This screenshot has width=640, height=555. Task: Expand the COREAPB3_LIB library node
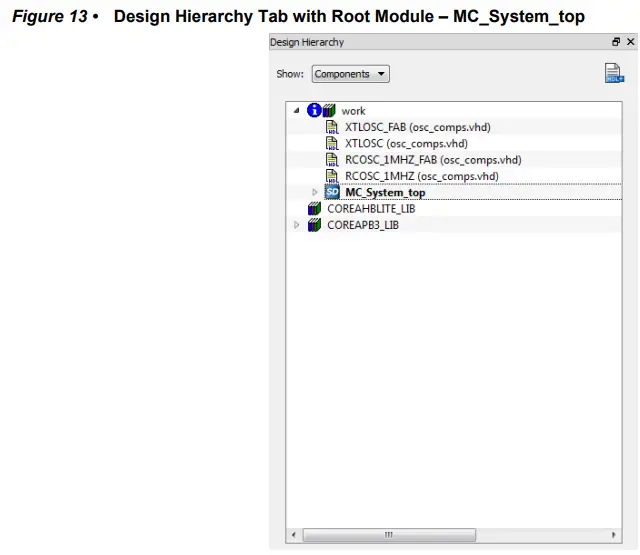tap(297, 225)
